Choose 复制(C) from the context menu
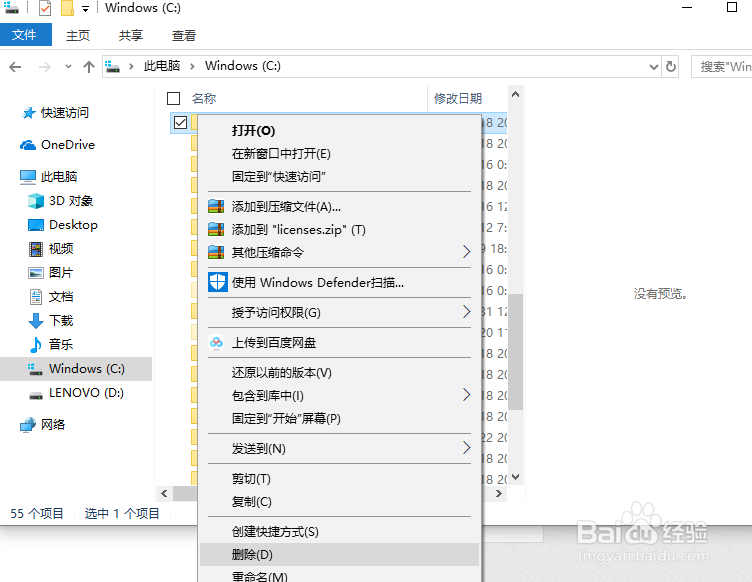 click(339, 501)
